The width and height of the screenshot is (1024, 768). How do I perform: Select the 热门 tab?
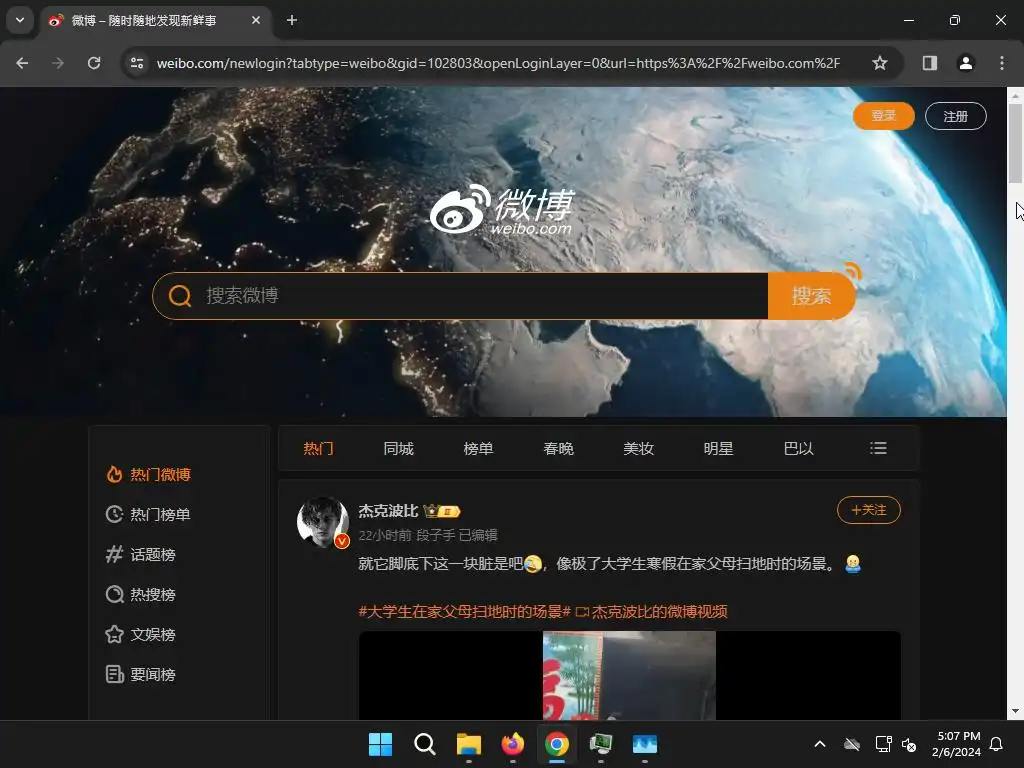[319, 449]
